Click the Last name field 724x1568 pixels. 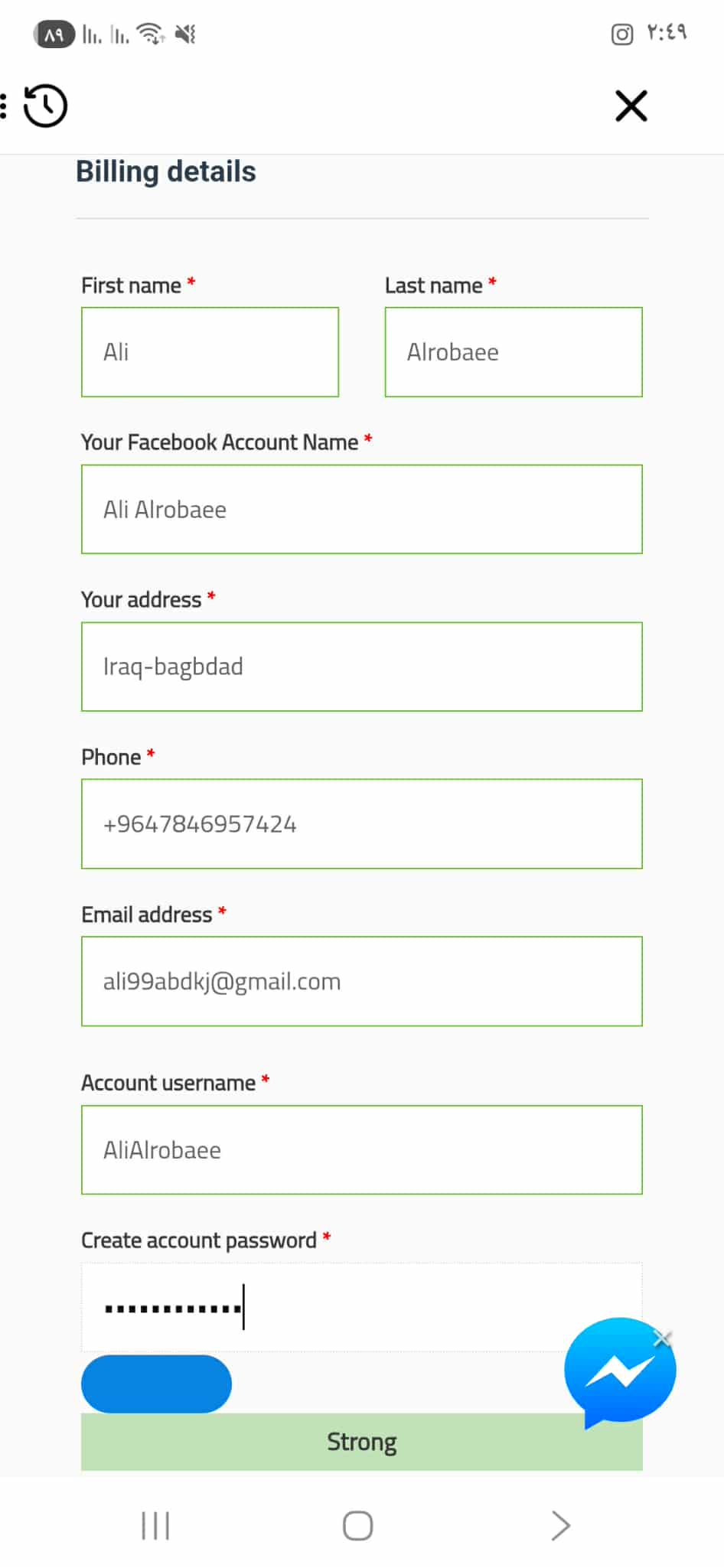pos(513,352)
